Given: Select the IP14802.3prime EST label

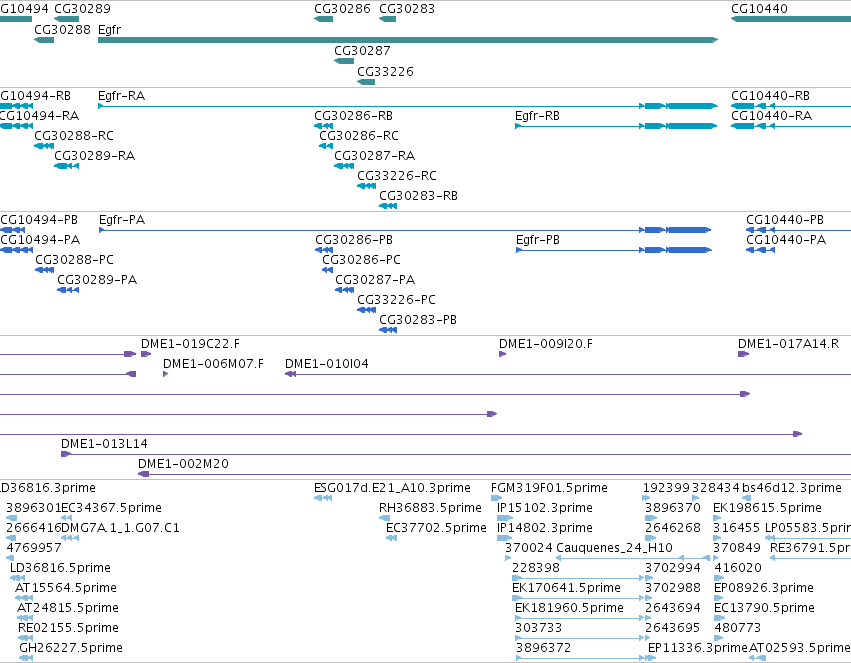Looking at the screenshot, I should point(545,528).
